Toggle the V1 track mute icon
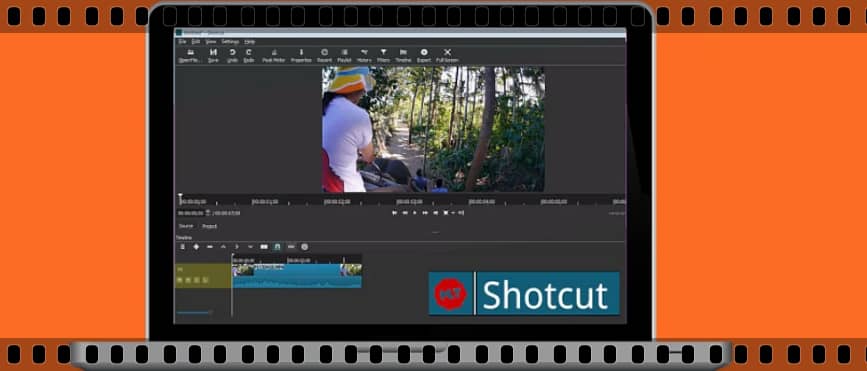867x371 pixels. pos(180,280)
